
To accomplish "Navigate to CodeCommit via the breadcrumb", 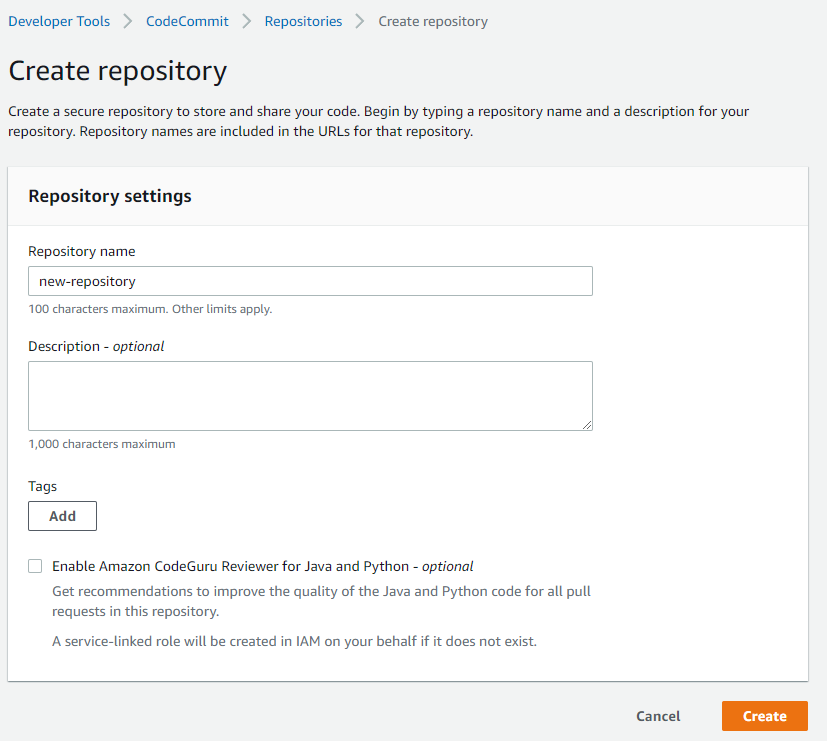I will [186, 21].
